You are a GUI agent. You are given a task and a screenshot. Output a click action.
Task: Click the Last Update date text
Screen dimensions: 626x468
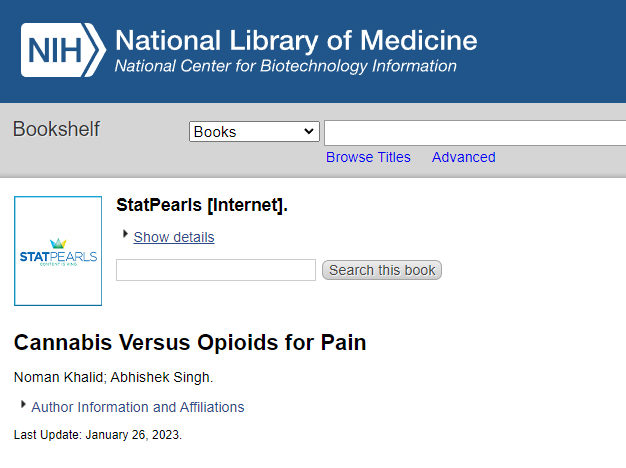98,435
